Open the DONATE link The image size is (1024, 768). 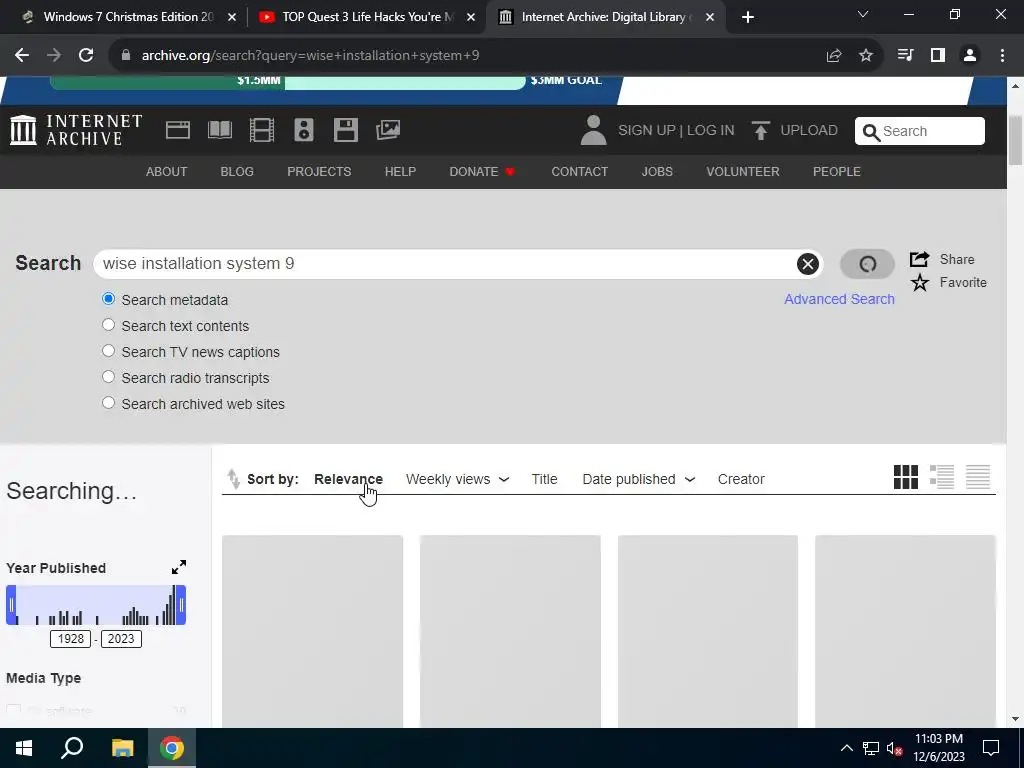[482, 172]
